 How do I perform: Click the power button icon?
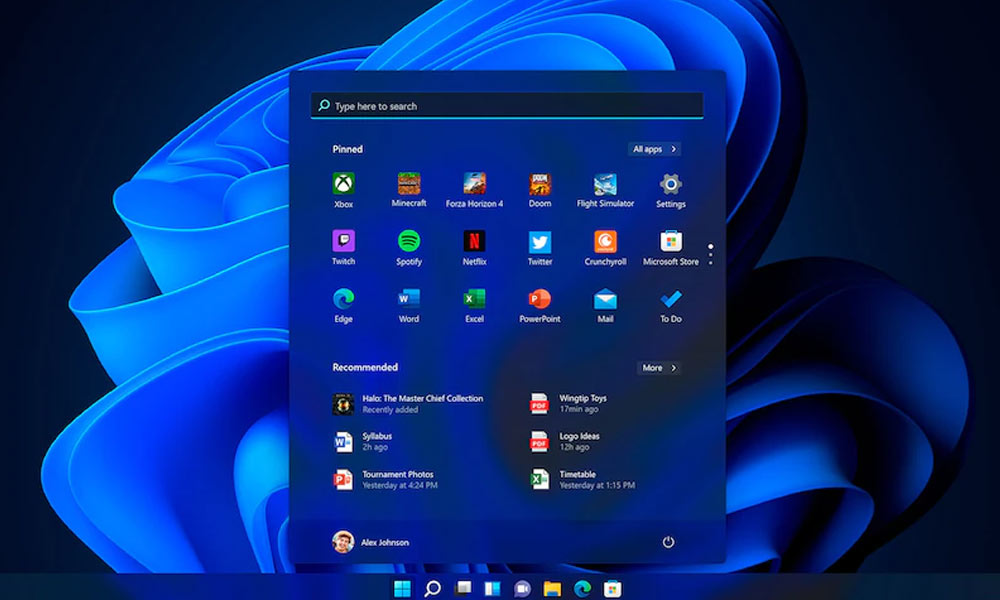click(x=668, y=542)
